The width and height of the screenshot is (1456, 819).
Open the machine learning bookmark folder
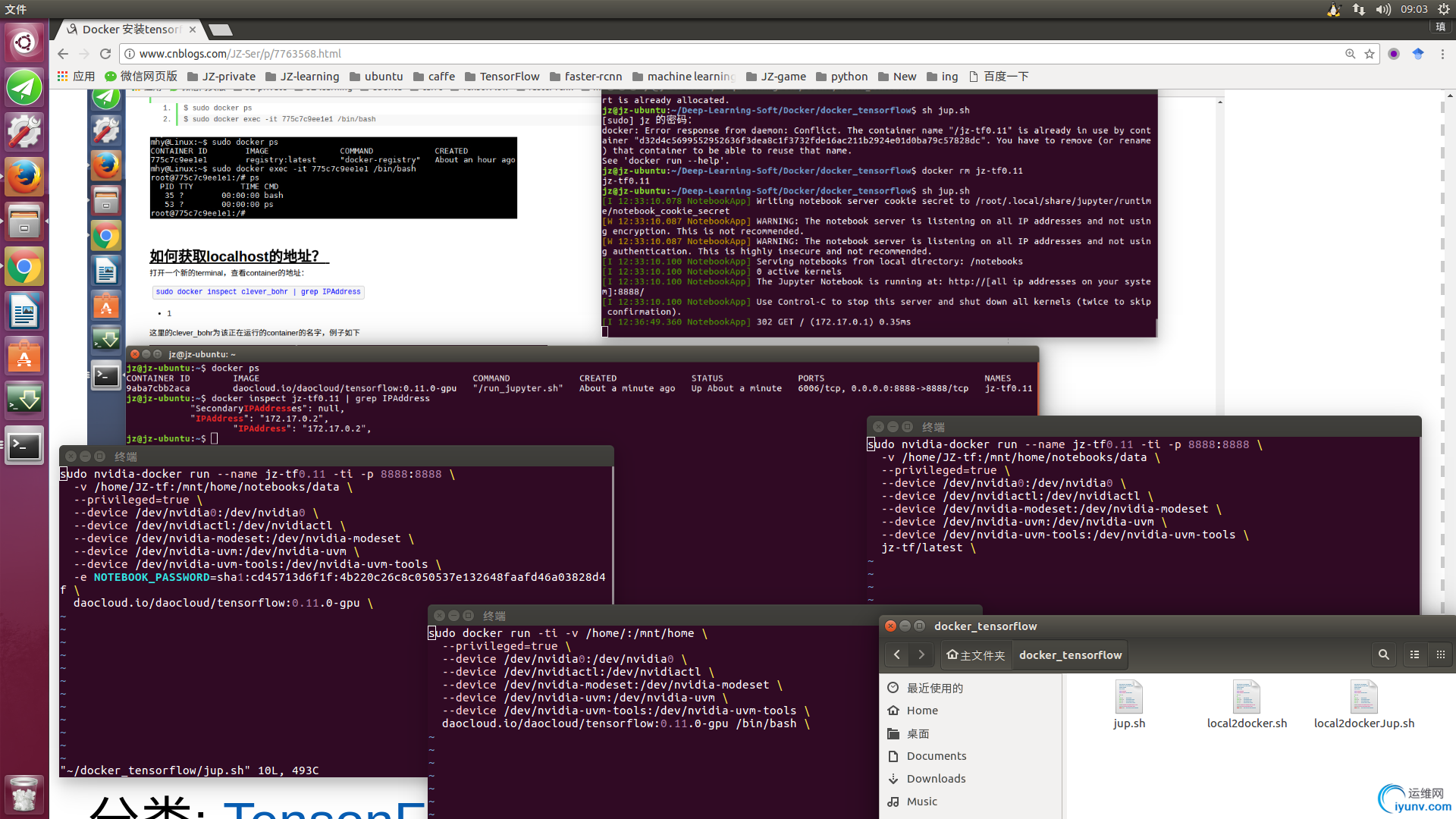684,77
